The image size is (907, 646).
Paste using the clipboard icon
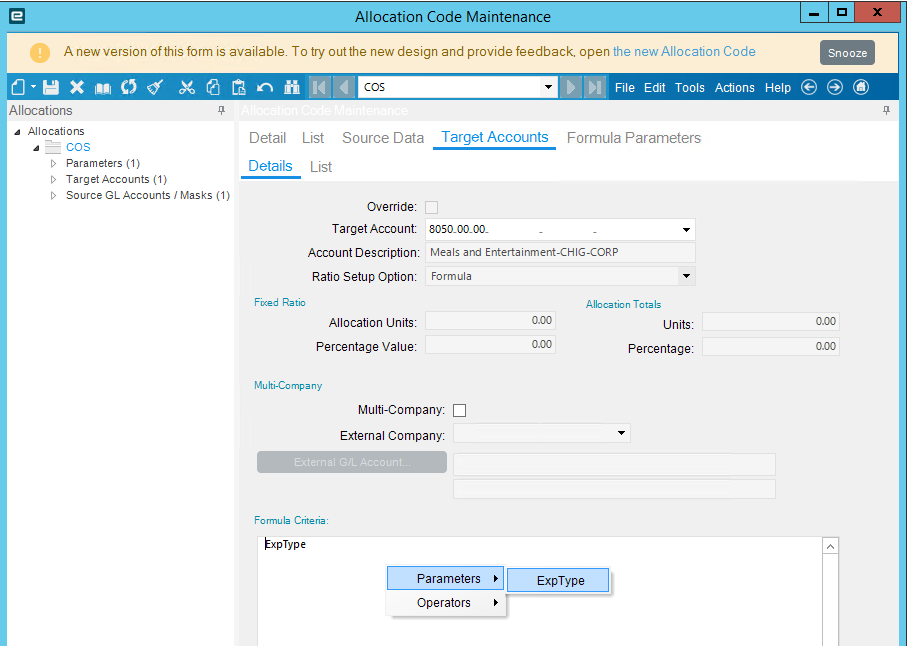click(239, 87)
